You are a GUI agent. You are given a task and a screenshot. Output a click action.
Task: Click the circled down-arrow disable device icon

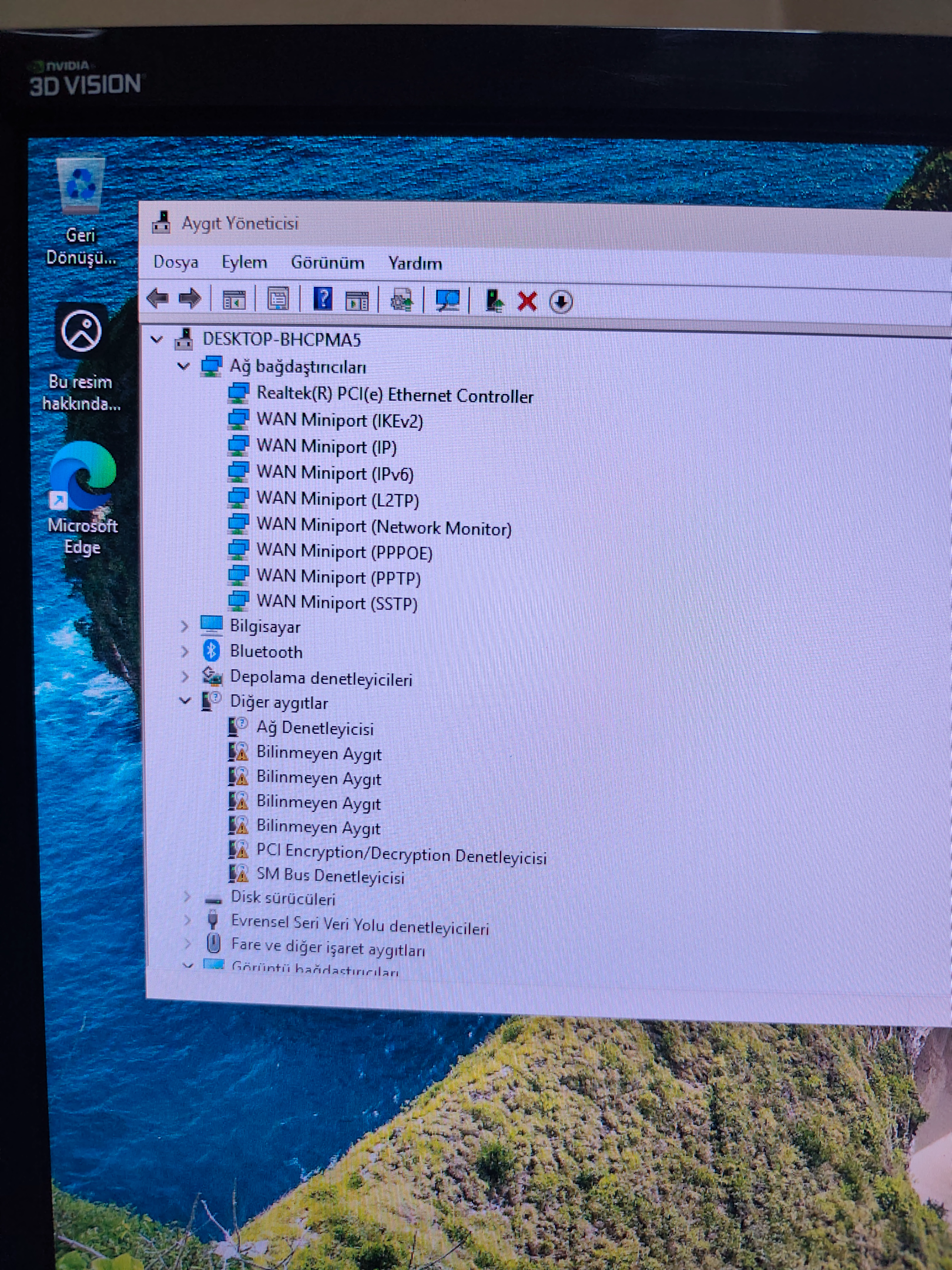click(x=561, y=302)
